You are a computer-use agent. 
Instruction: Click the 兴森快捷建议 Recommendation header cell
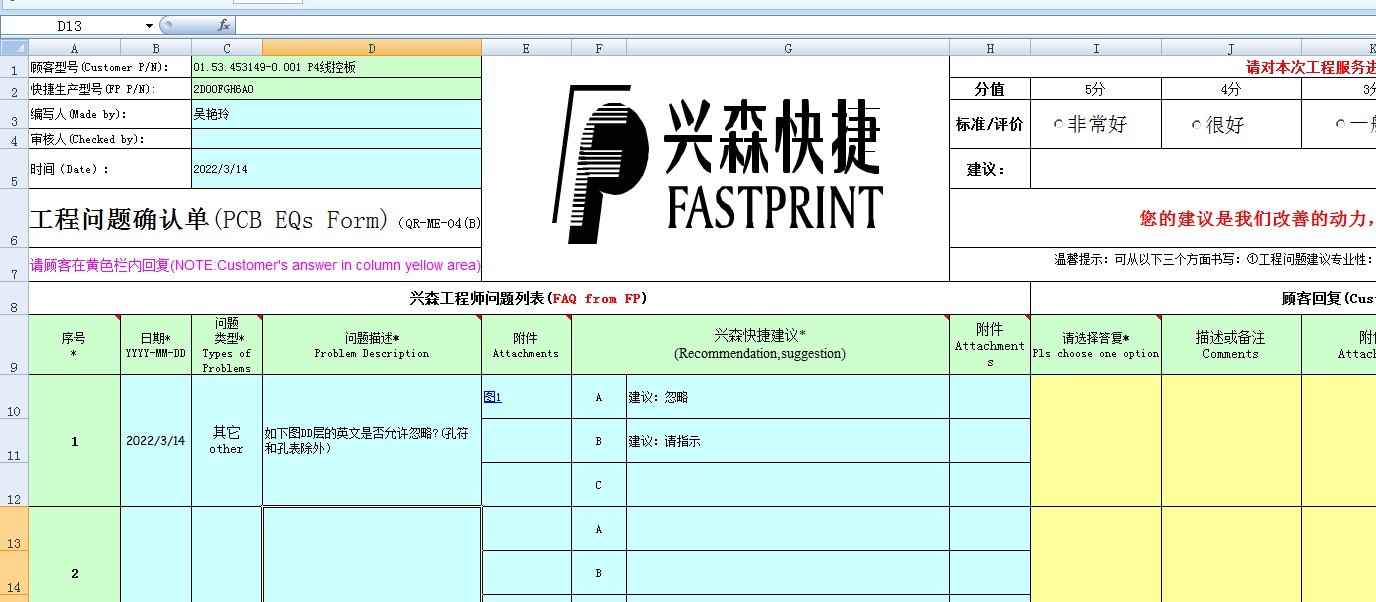point(760,345)
